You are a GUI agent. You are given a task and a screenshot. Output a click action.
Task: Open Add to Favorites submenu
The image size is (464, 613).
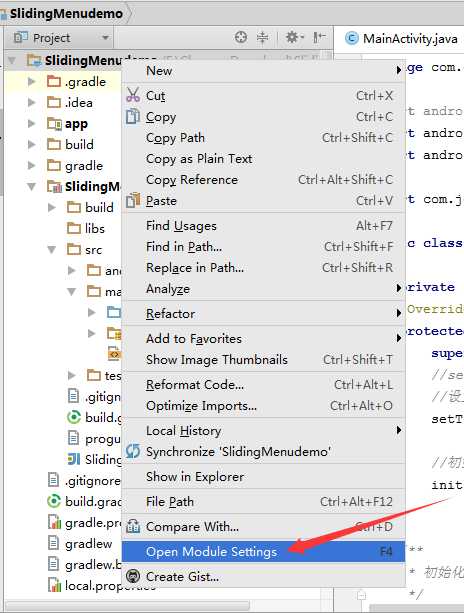click(263, 339)
